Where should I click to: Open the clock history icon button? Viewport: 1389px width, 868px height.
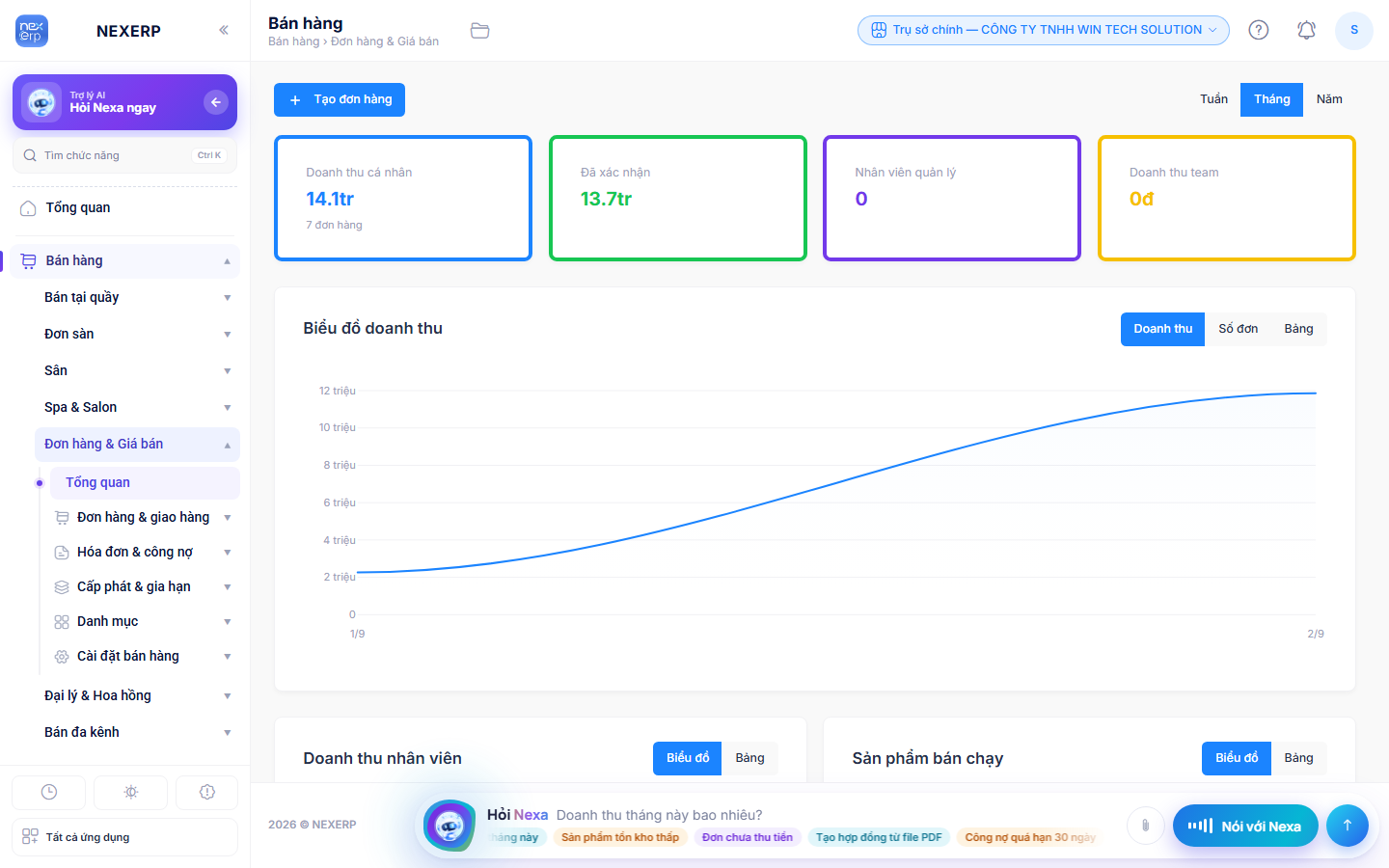[x=49, y=792]
